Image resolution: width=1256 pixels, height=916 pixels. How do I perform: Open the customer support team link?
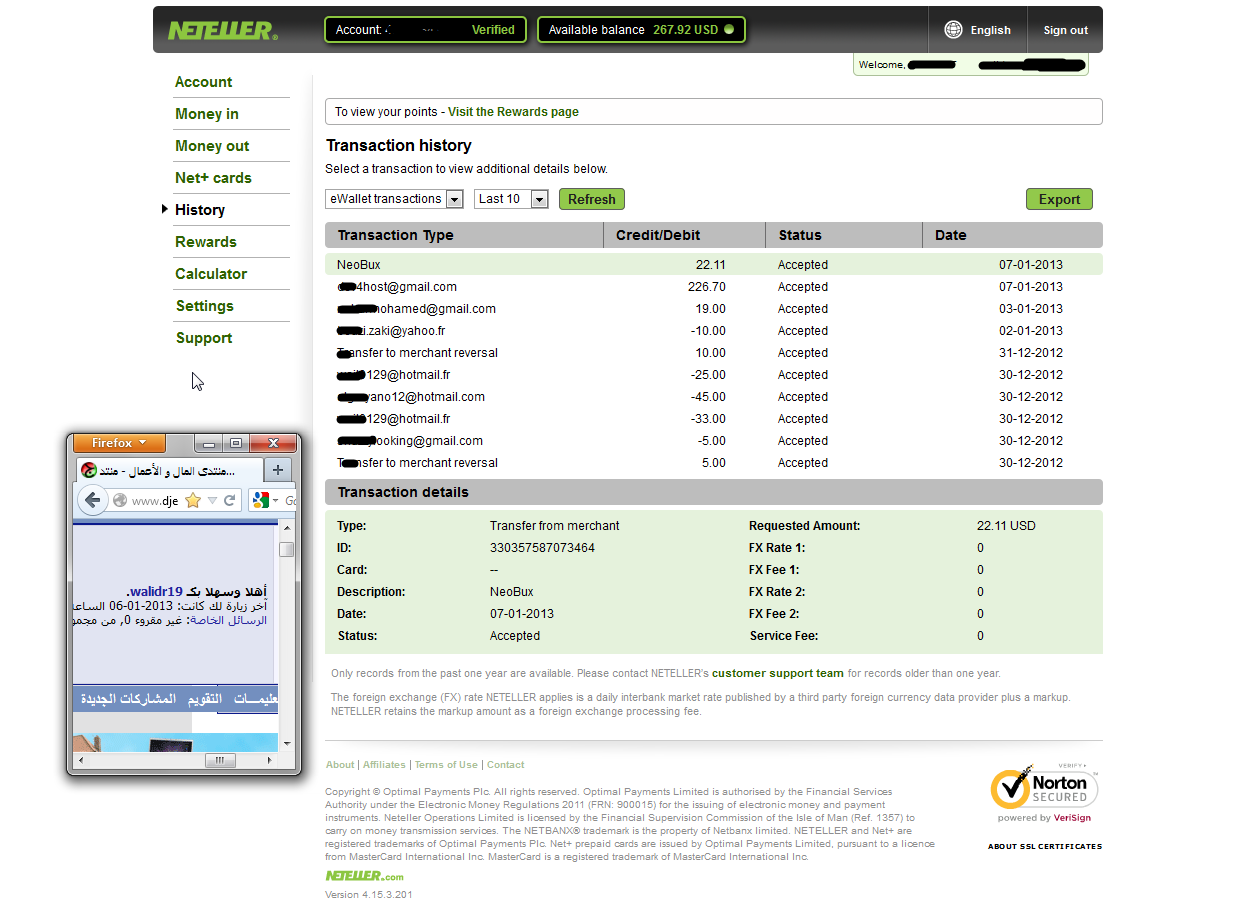tap(778, 673)
